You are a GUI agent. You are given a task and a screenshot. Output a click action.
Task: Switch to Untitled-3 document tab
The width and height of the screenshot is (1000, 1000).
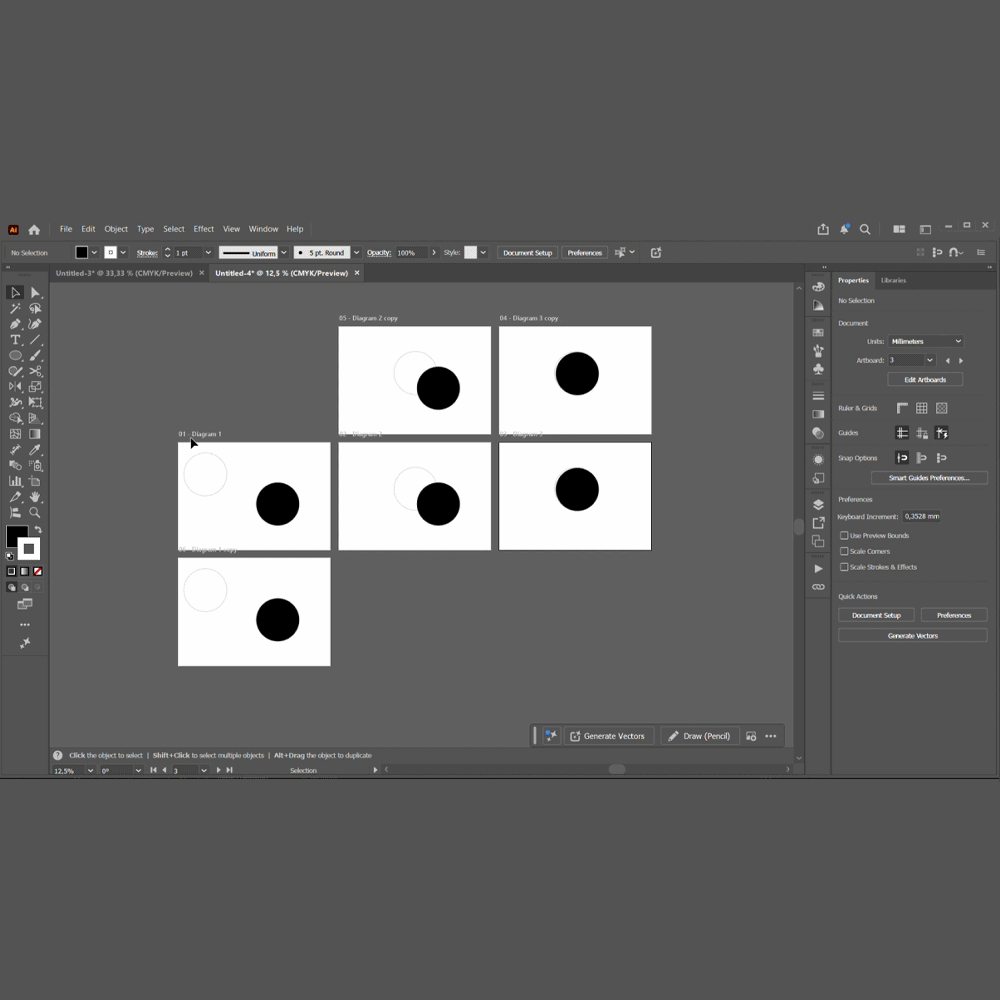click(x=124, y=273)
